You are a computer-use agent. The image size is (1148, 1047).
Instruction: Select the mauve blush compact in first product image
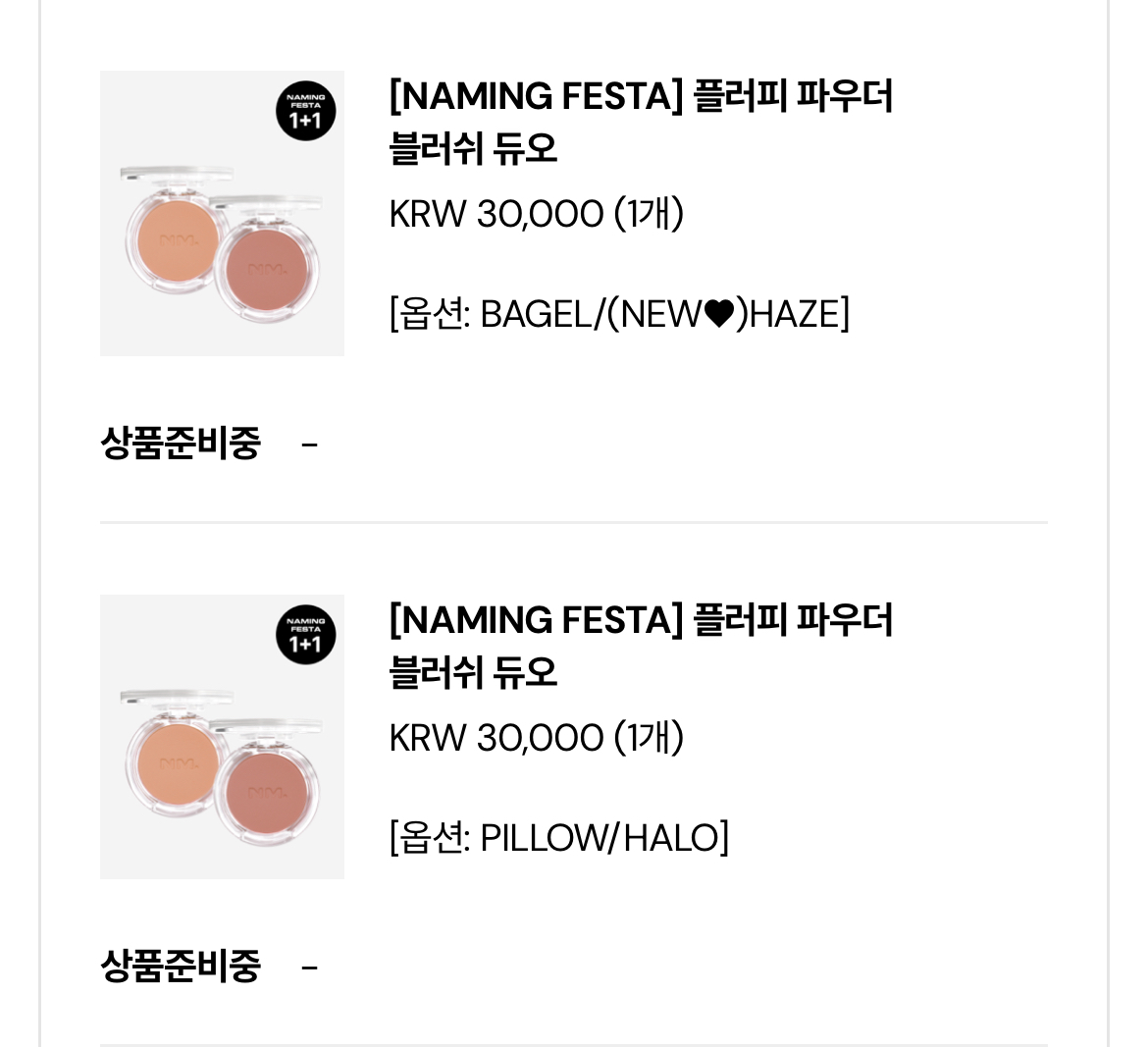click(x=269, y=268)
